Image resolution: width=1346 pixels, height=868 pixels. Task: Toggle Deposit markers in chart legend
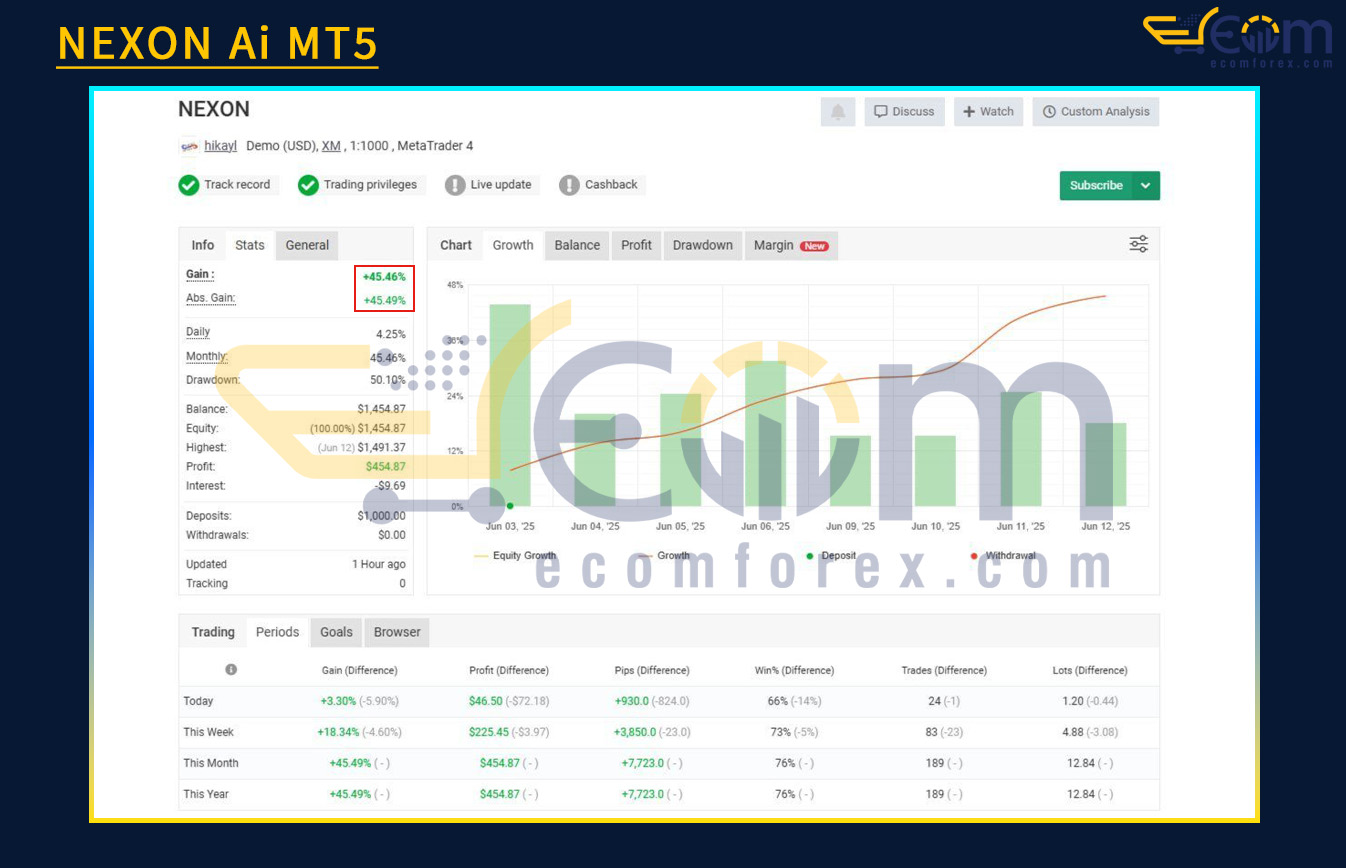click(x=831, y=556)
